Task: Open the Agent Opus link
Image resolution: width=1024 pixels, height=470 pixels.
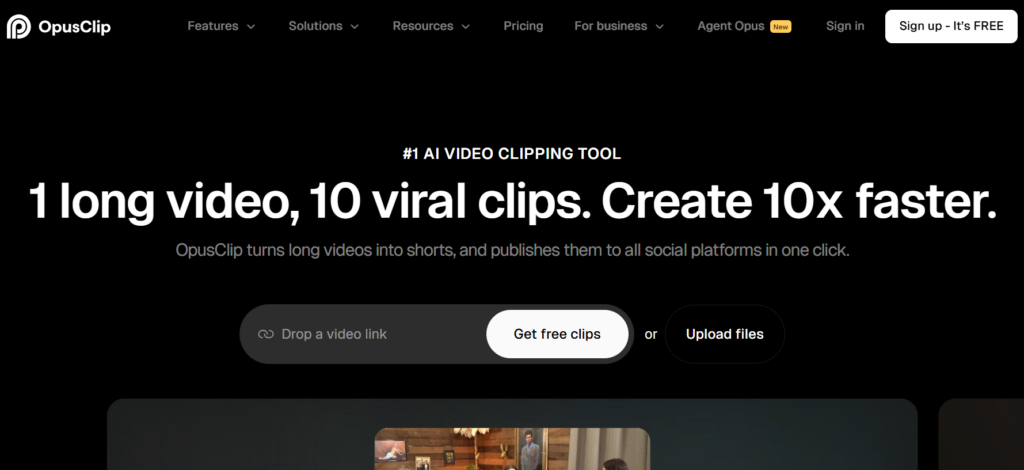Action: [x=731, y=26]
